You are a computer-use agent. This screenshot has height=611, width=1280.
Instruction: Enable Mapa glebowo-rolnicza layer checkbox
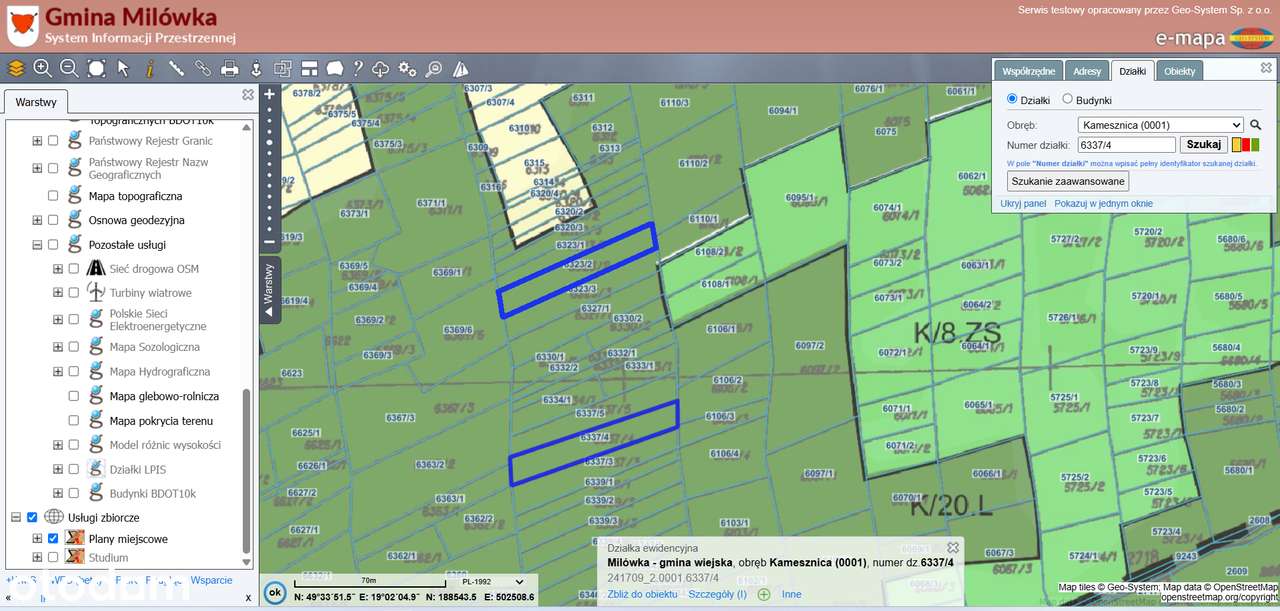pos(73,396)
